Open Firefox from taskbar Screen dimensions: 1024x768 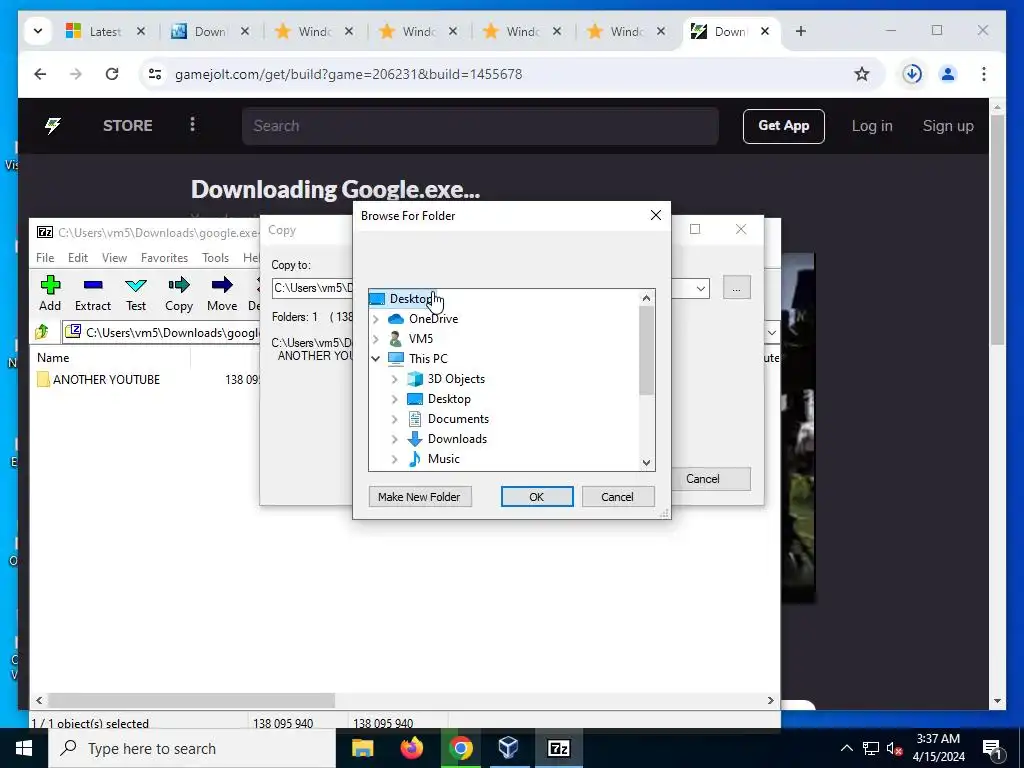pyautogui.click(x=411, y=748)
